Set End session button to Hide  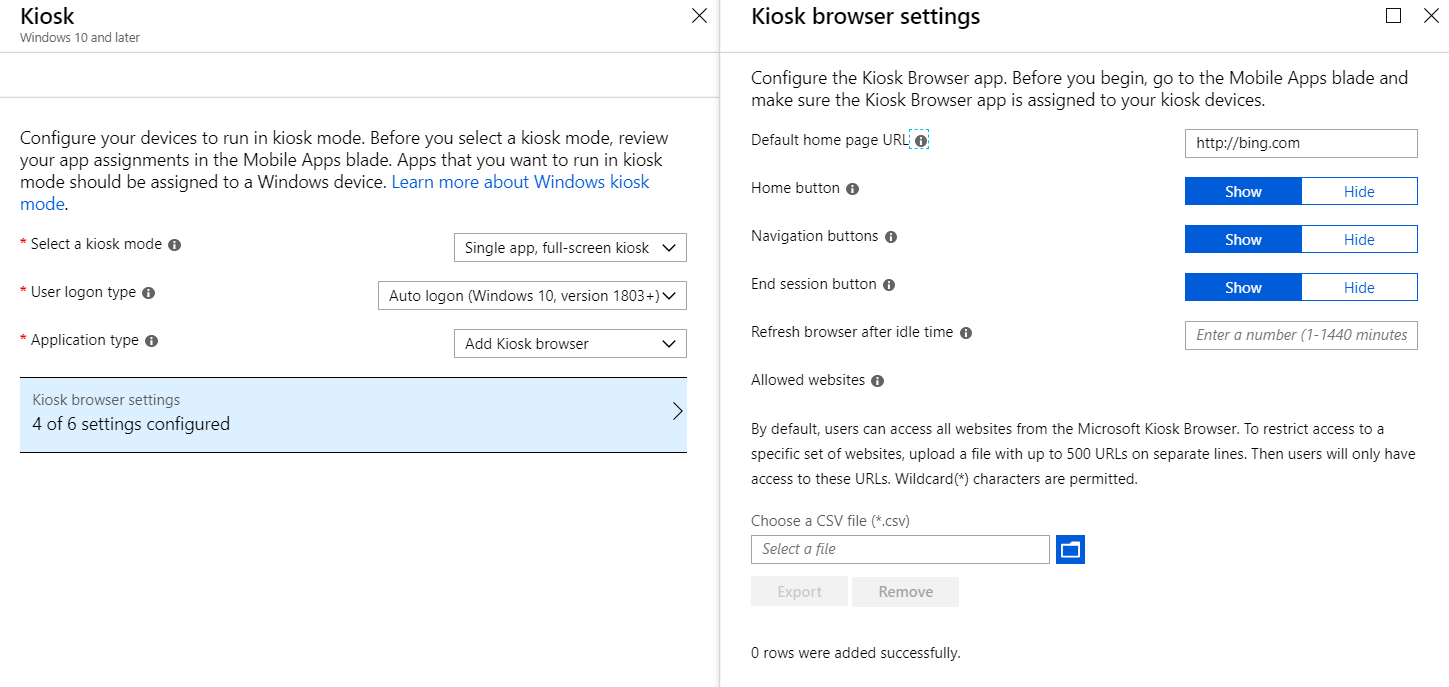(x=1358, y=287)
